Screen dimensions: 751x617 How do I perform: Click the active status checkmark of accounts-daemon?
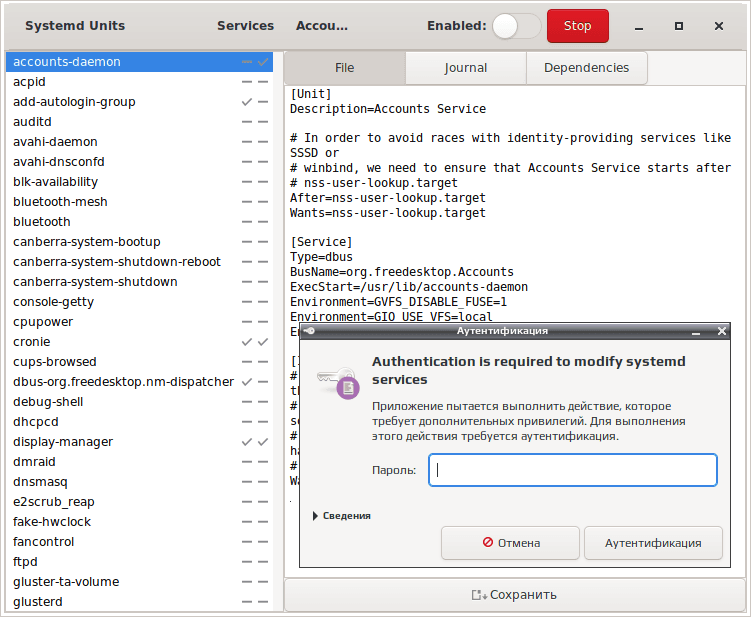point(263,62)
